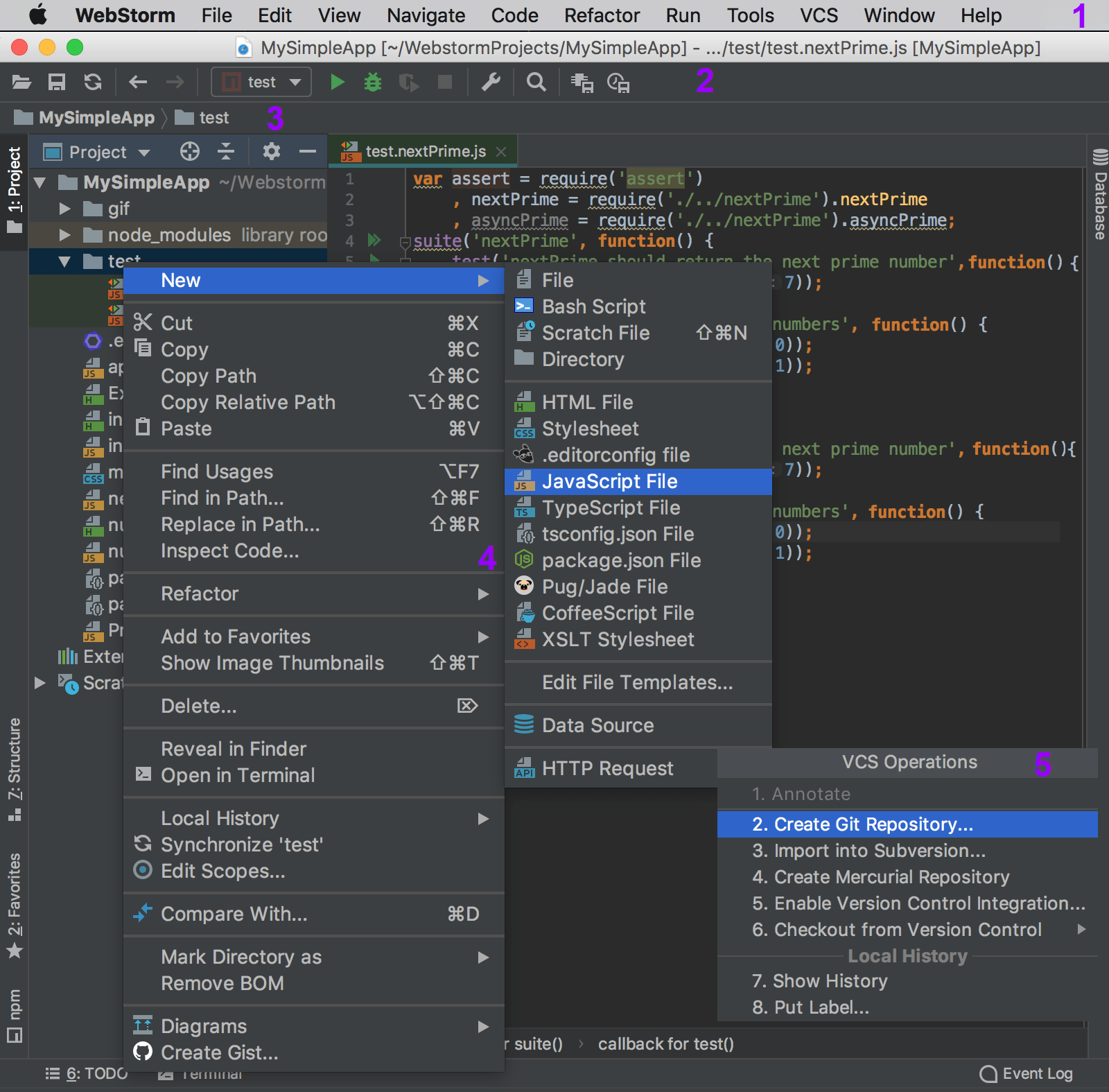This screenshot has width=1109, height=1092.
Task: Expand Scratches node in project tree
Action: (x=40, y=683)
